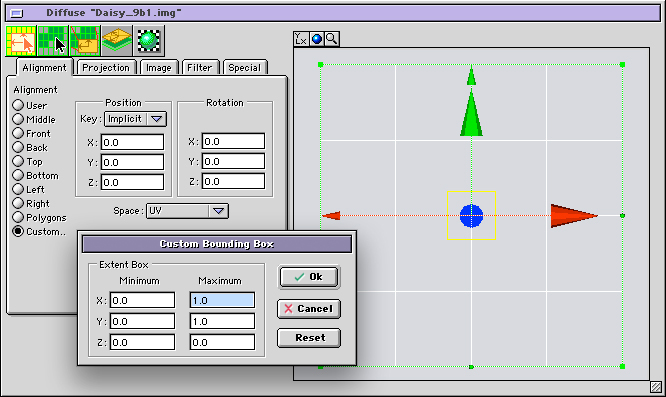Select the Back alignment radio button
666x397 pixels.
click(x=18, y=147)
